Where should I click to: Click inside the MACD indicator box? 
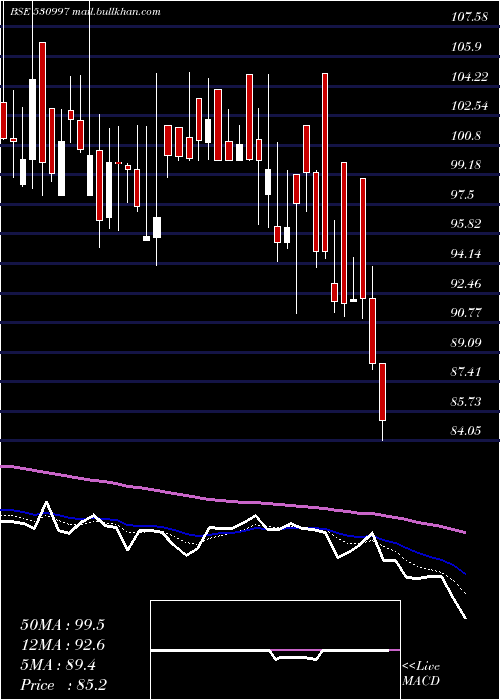point(275,650)
